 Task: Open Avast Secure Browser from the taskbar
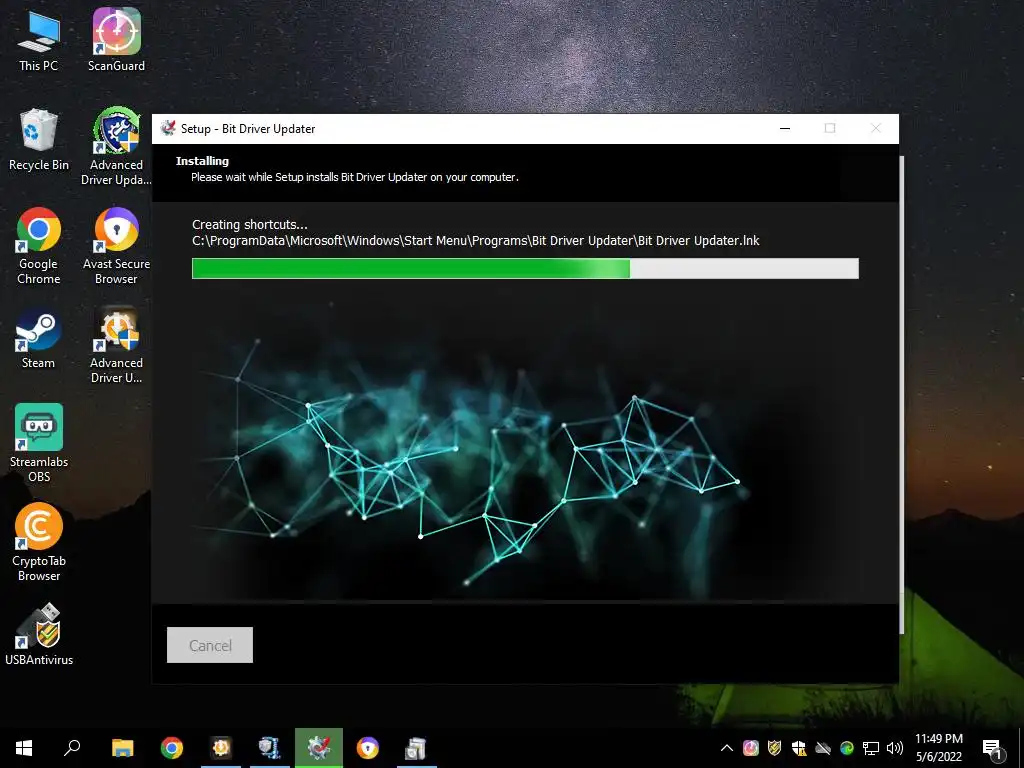pos(368,748)
